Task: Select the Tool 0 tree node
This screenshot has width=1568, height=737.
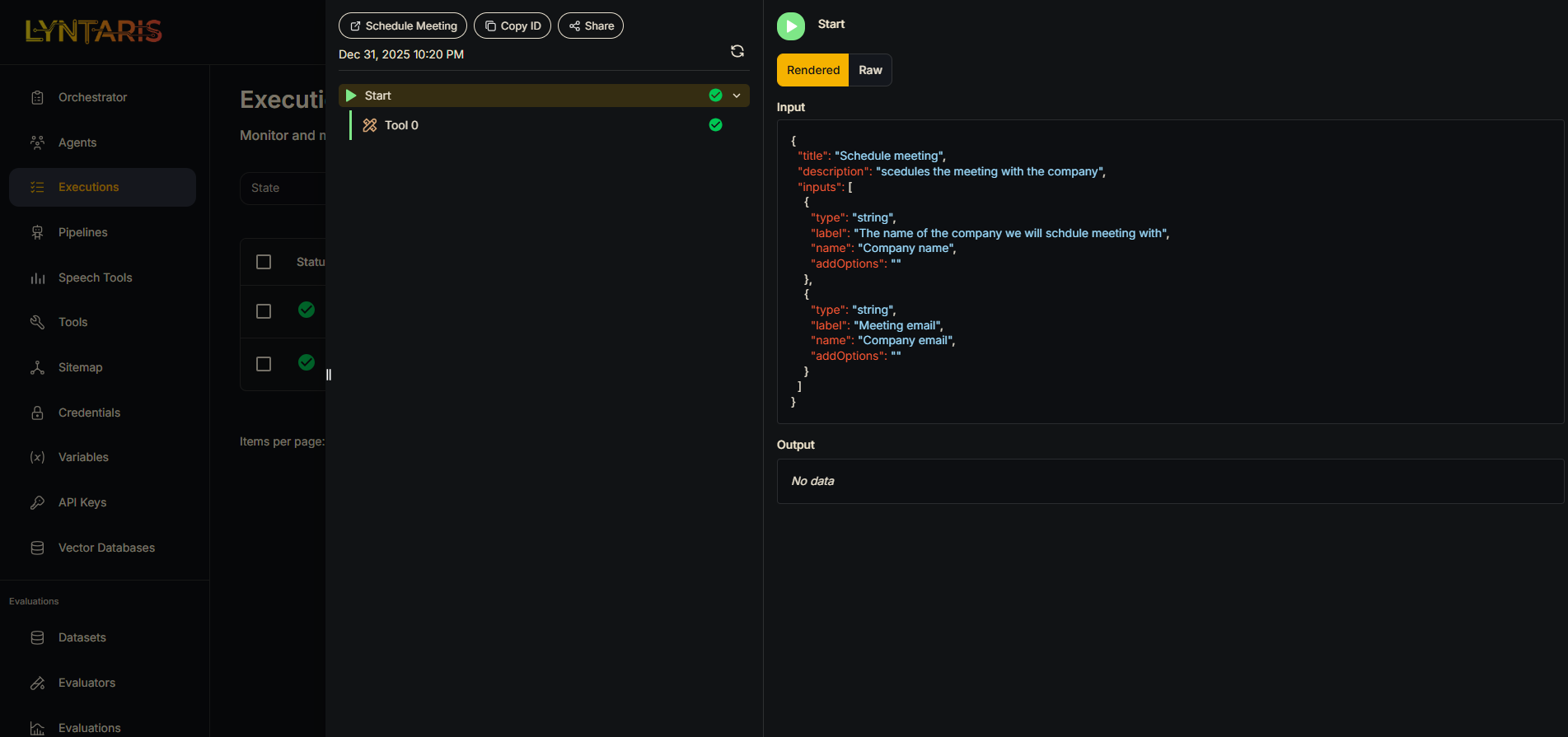Action: [x=401, y=125]
